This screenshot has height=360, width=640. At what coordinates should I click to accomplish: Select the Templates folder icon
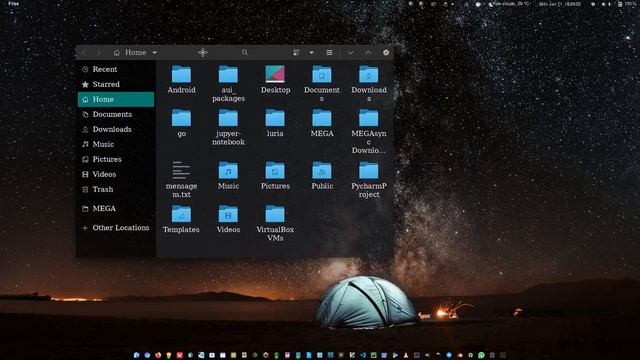(x=181, y=214)
